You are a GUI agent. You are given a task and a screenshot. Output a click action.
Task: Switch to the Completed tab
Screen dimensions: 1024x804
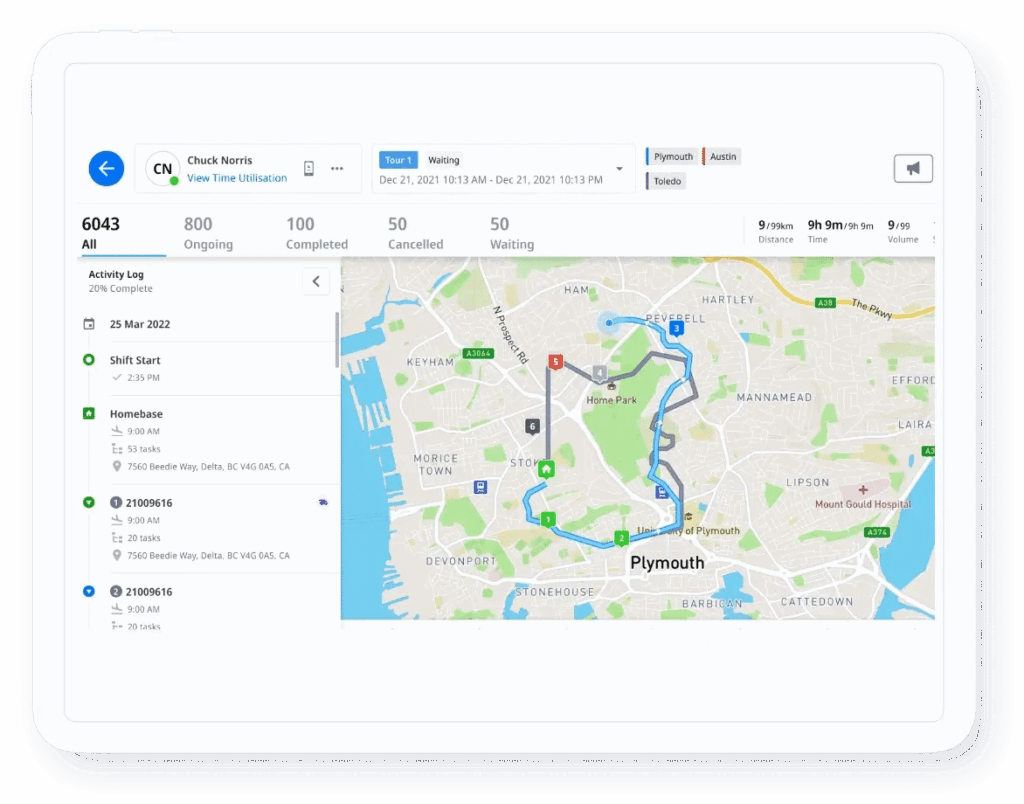[316, 232]
